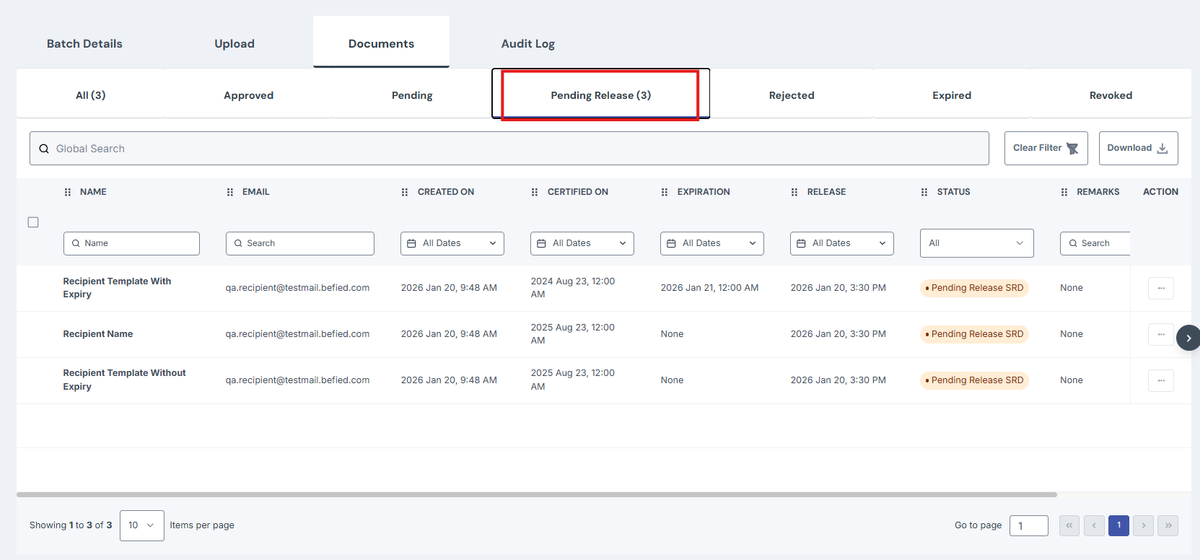Go to the previous page button
Image resolution: width=1200 pixels, height=560 pixels.
(1094, 525)
